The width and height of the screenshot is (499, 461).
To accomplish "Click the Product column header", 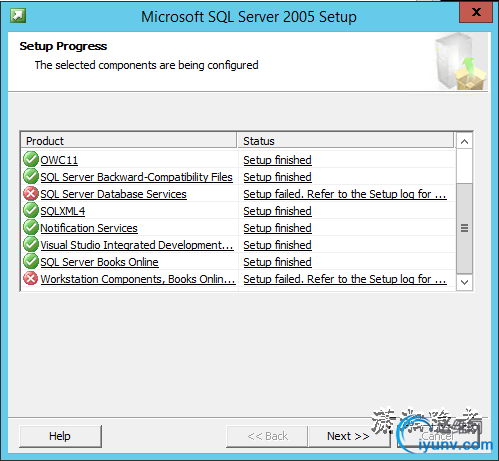I will (x=129, y=141).
